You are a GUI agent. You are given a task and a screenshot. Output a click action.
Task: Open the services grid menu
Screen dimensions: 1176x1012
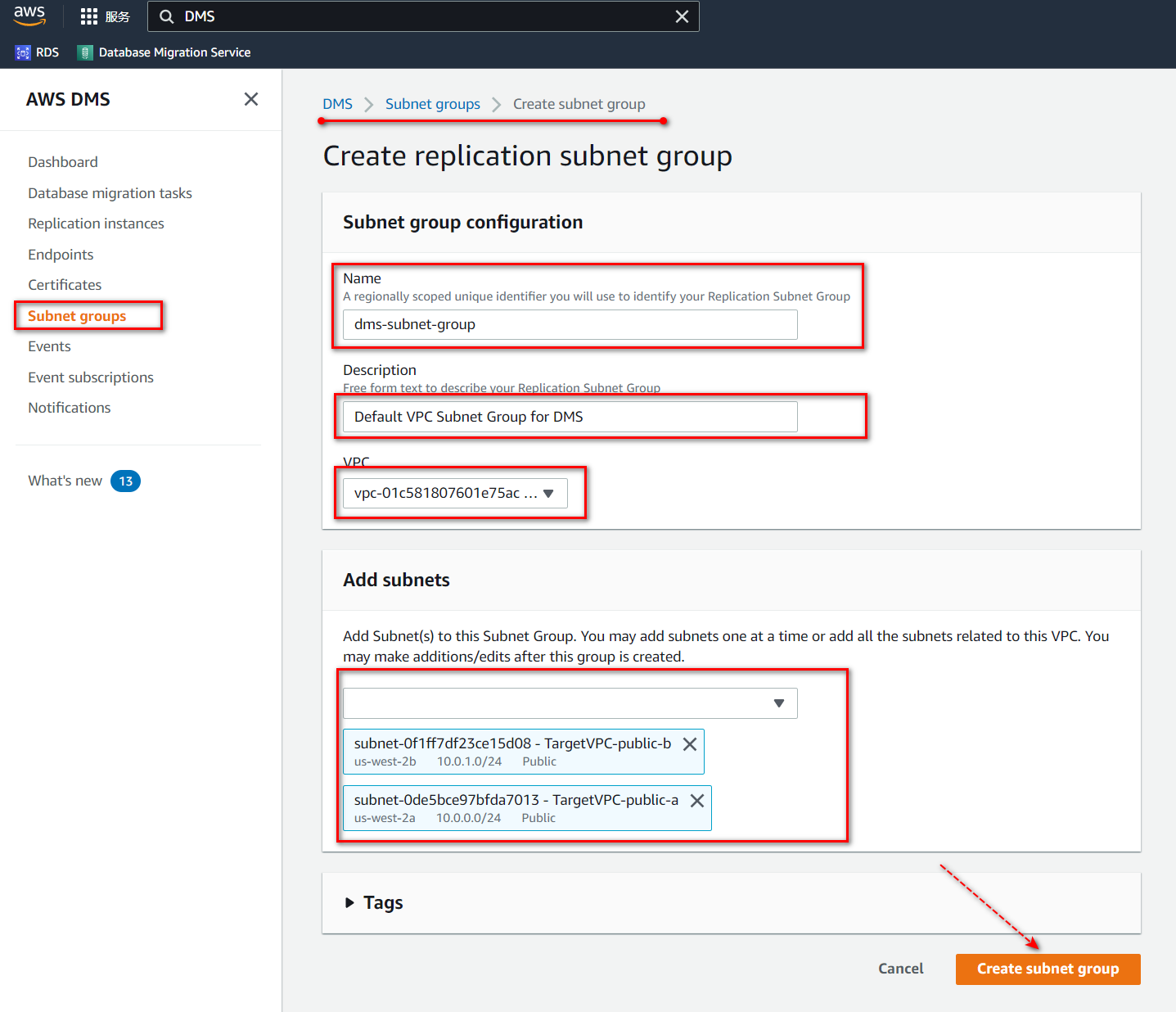tap(88, 16)
